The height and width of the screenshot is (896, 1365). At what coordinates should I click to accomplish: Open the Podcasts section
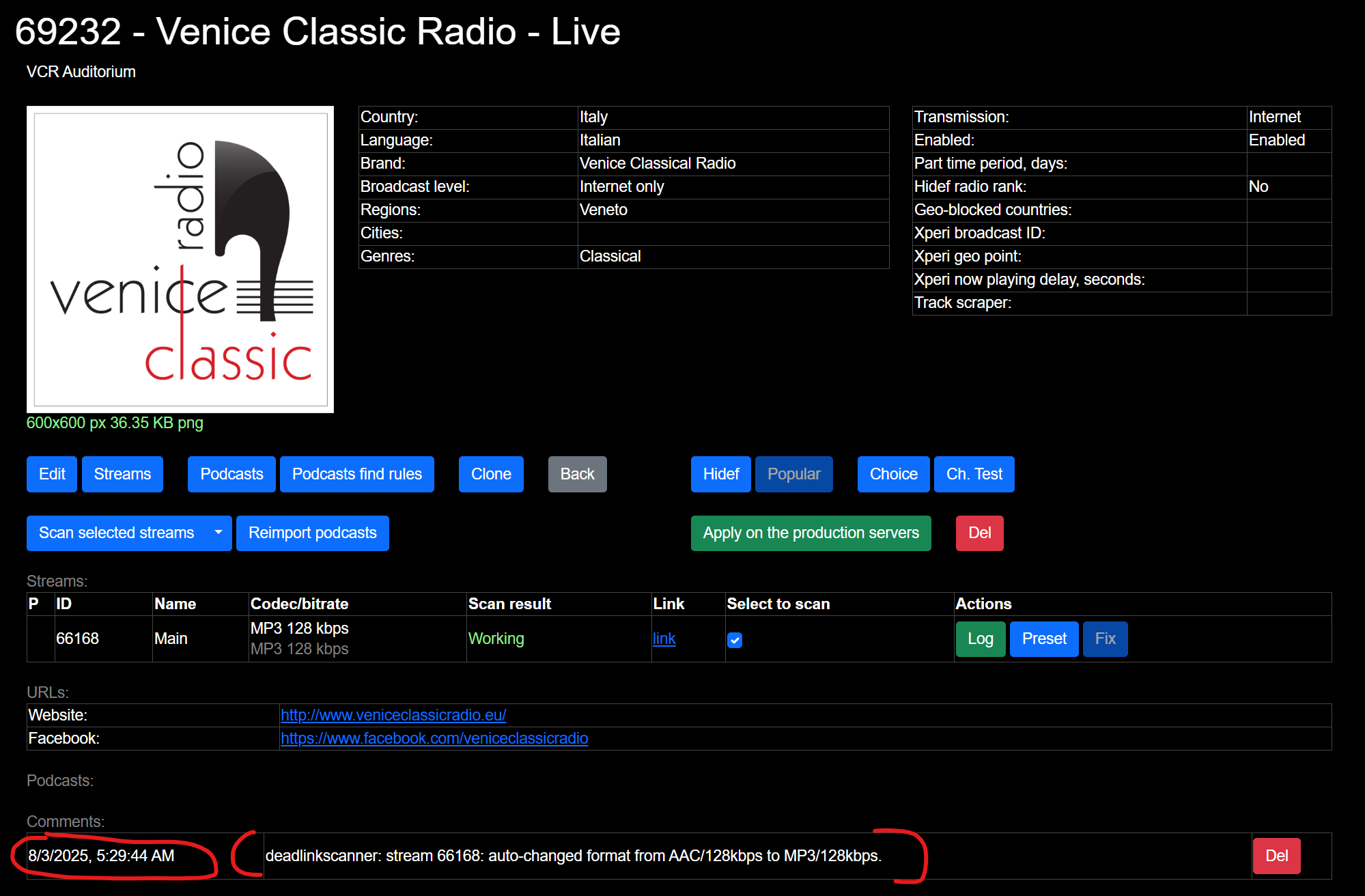[231, 474]
